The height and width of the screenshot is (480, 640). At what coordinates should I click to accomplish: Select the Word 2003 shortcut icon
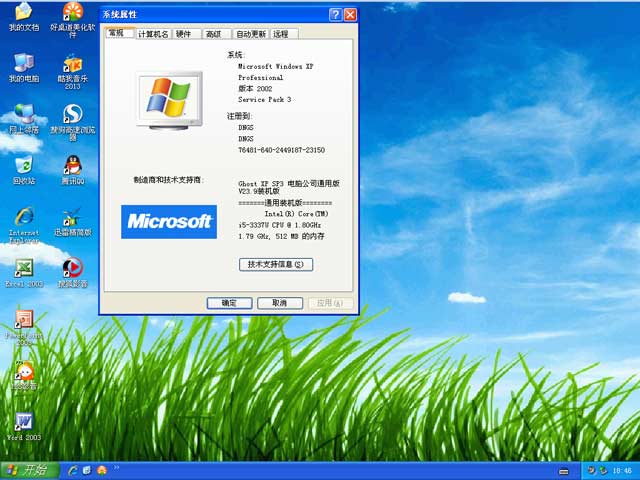tap(24, 427)
